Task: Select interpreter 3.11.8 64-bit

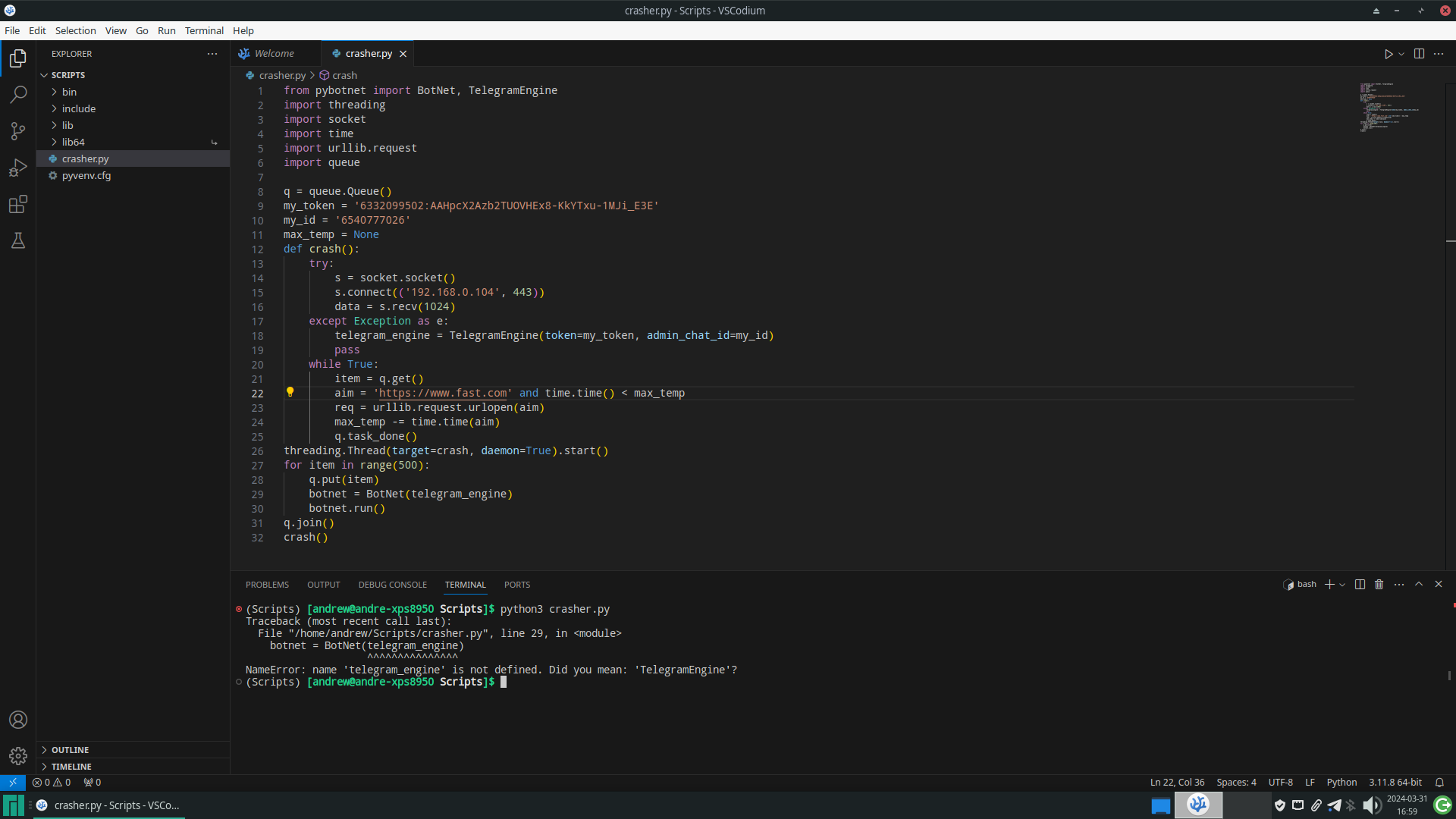Action: [1395, 783]
